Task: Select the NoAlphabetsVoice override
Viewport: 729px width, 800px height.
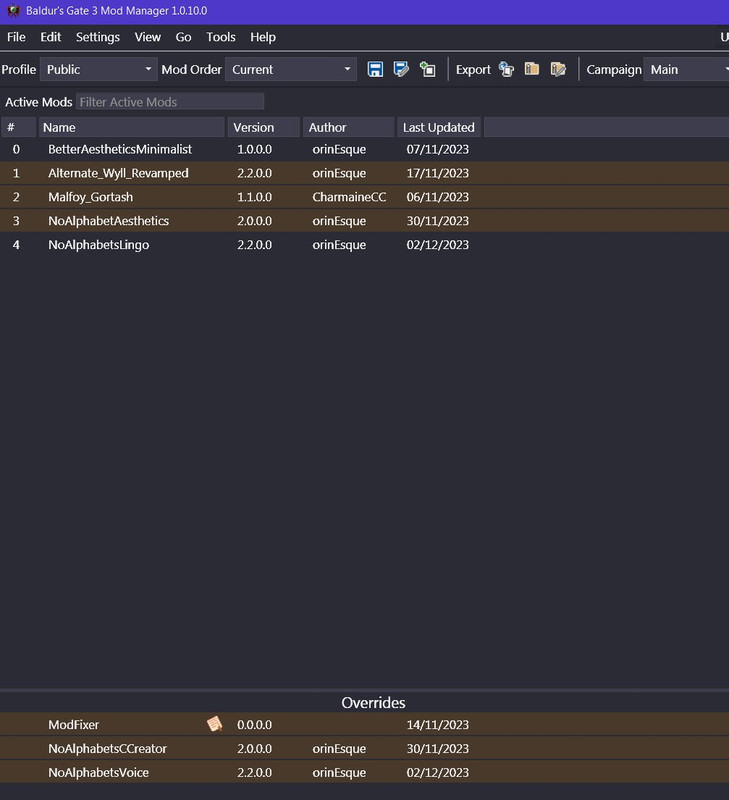Action: point(364,772)
